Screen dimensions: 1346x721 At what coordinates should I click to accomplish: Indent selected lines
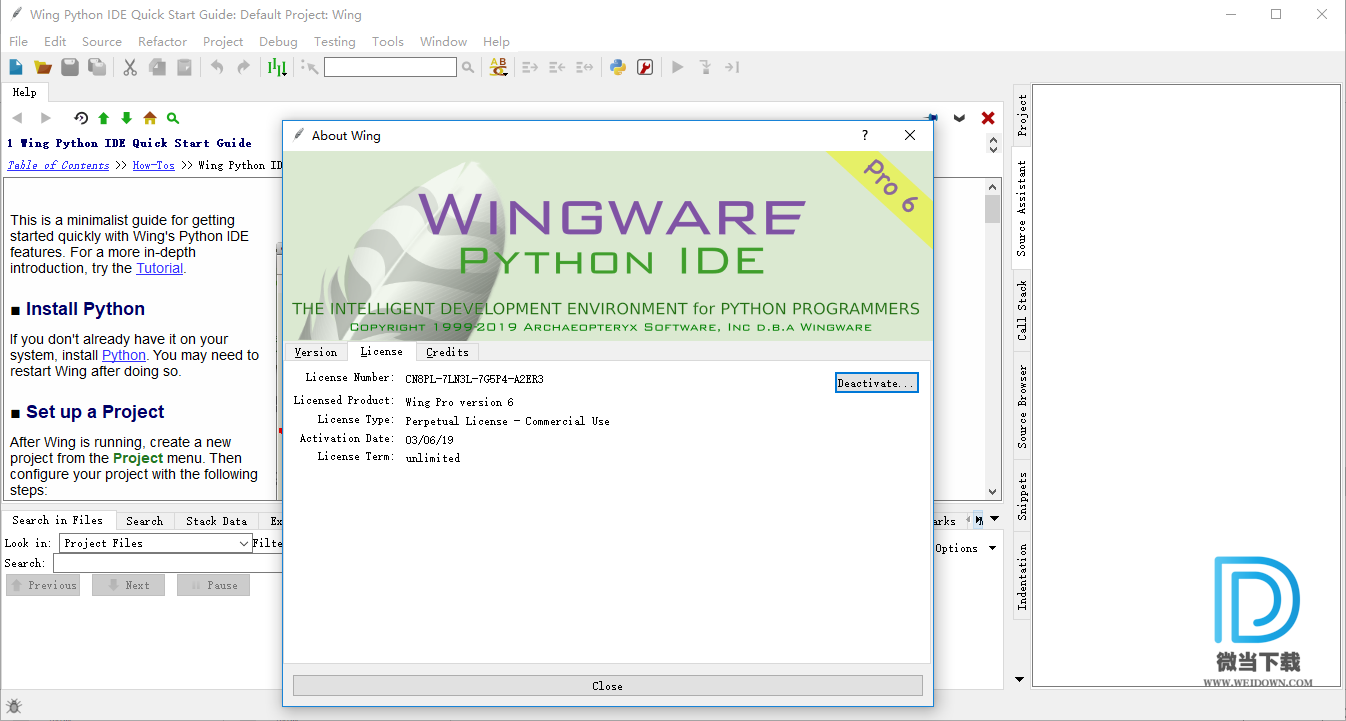(531, 67)
